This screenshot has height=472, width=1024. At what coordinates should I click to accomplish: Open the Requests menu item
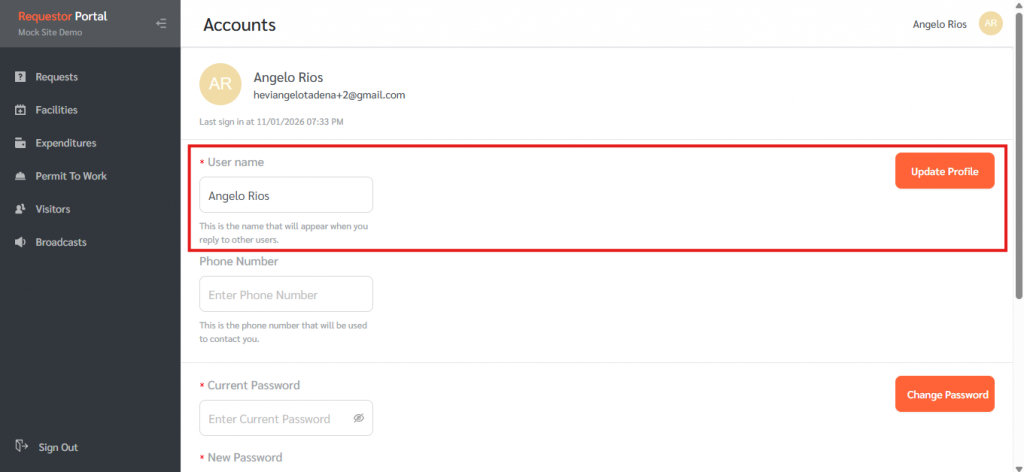[x=56, y=77]
